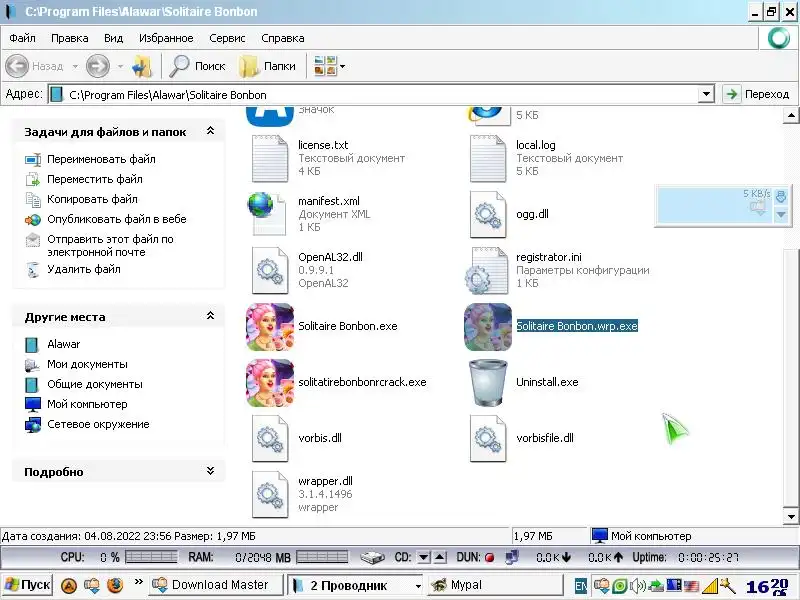Click the CD eject down arrow

click(x=423, y=557)
